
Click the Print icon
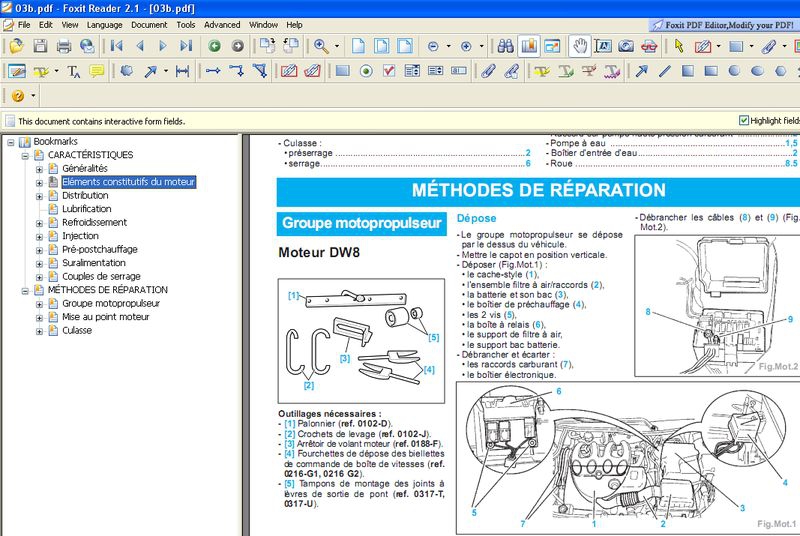point(63,46)
